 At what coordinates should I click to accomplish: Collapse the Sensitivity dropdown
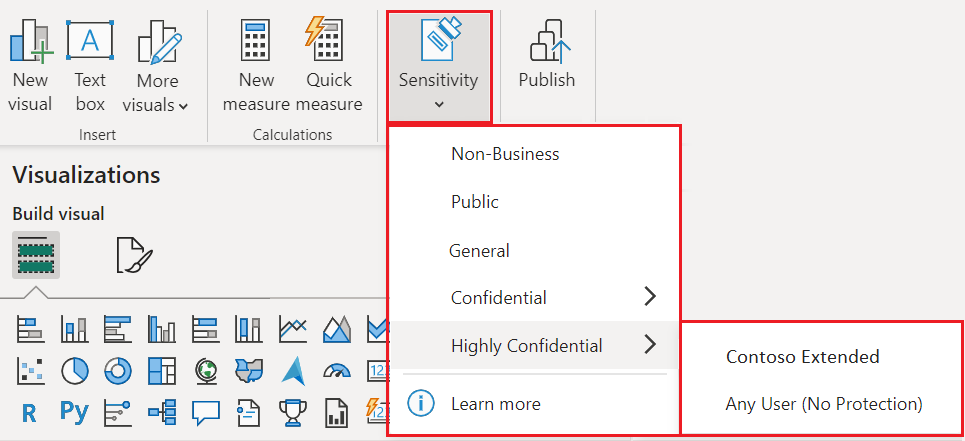point(438,66)
